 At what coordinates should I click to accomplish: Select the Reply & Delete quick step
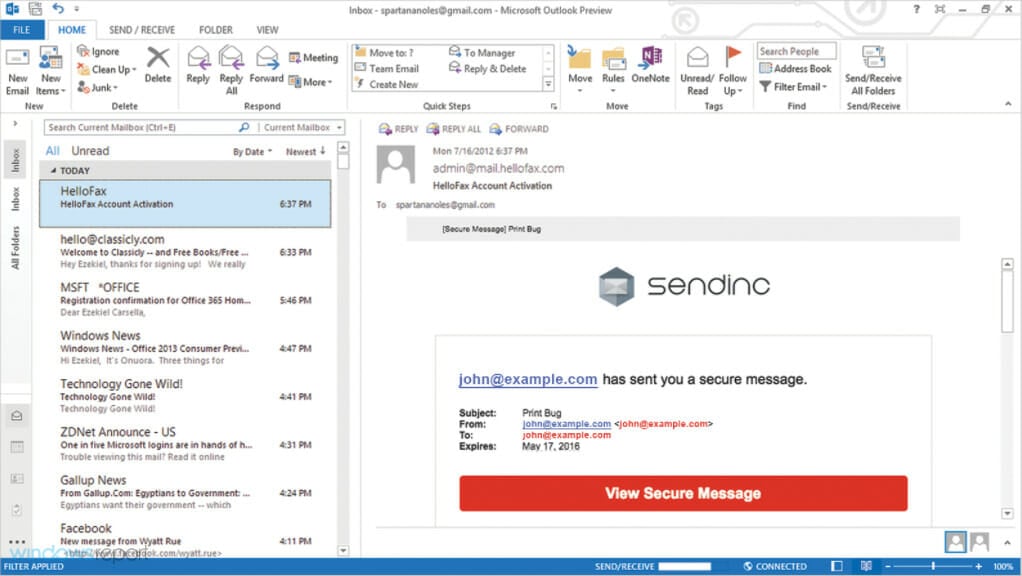pos(488,68)
